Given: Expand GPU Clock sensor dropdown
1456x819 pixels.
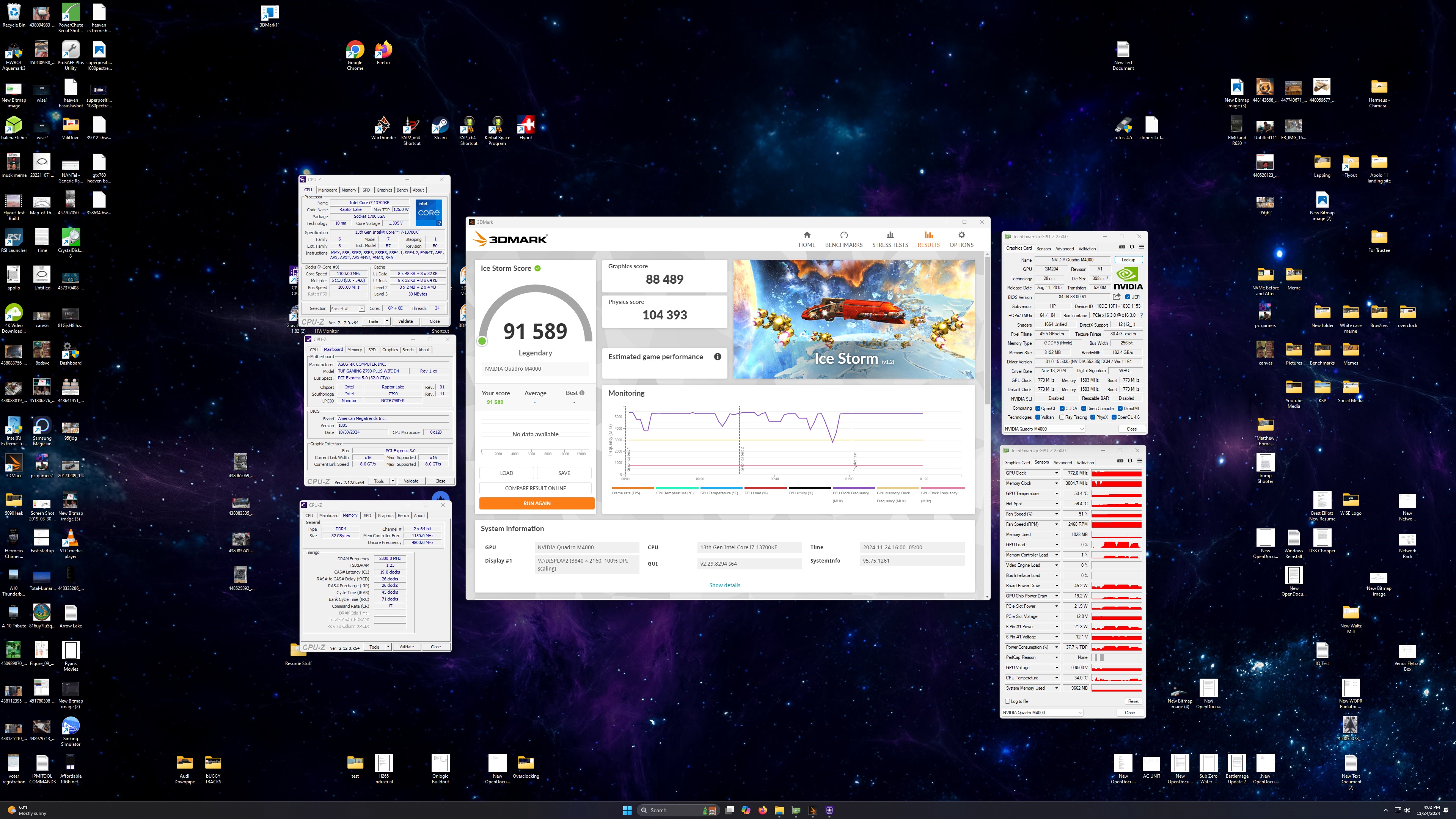Looking at the screenshot, I should click(1056, 473).
